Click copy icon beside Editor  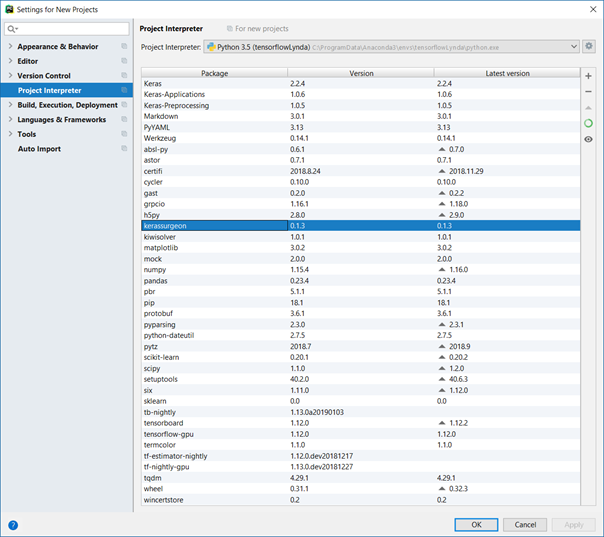click(124, 61)
